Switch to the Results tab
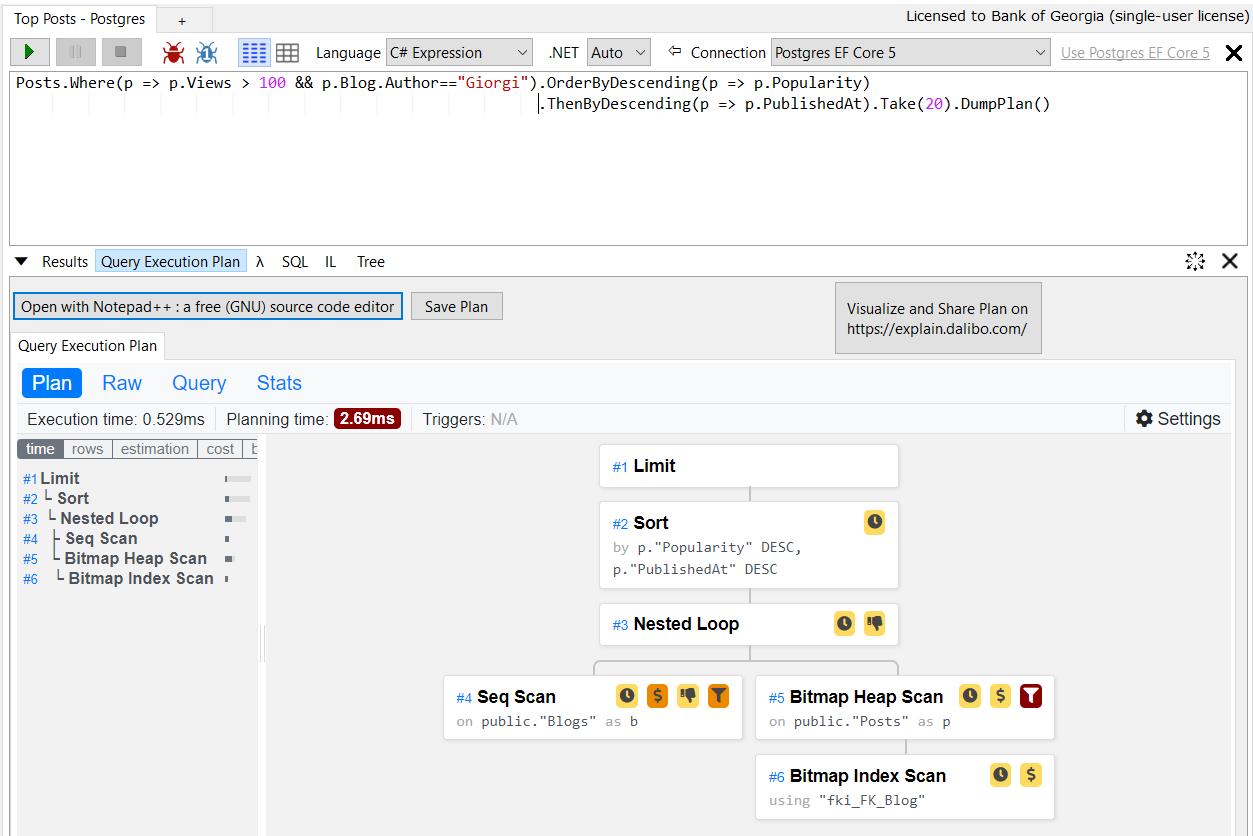The width and height of the screenshot is (1253, 836). click(65, 262)
